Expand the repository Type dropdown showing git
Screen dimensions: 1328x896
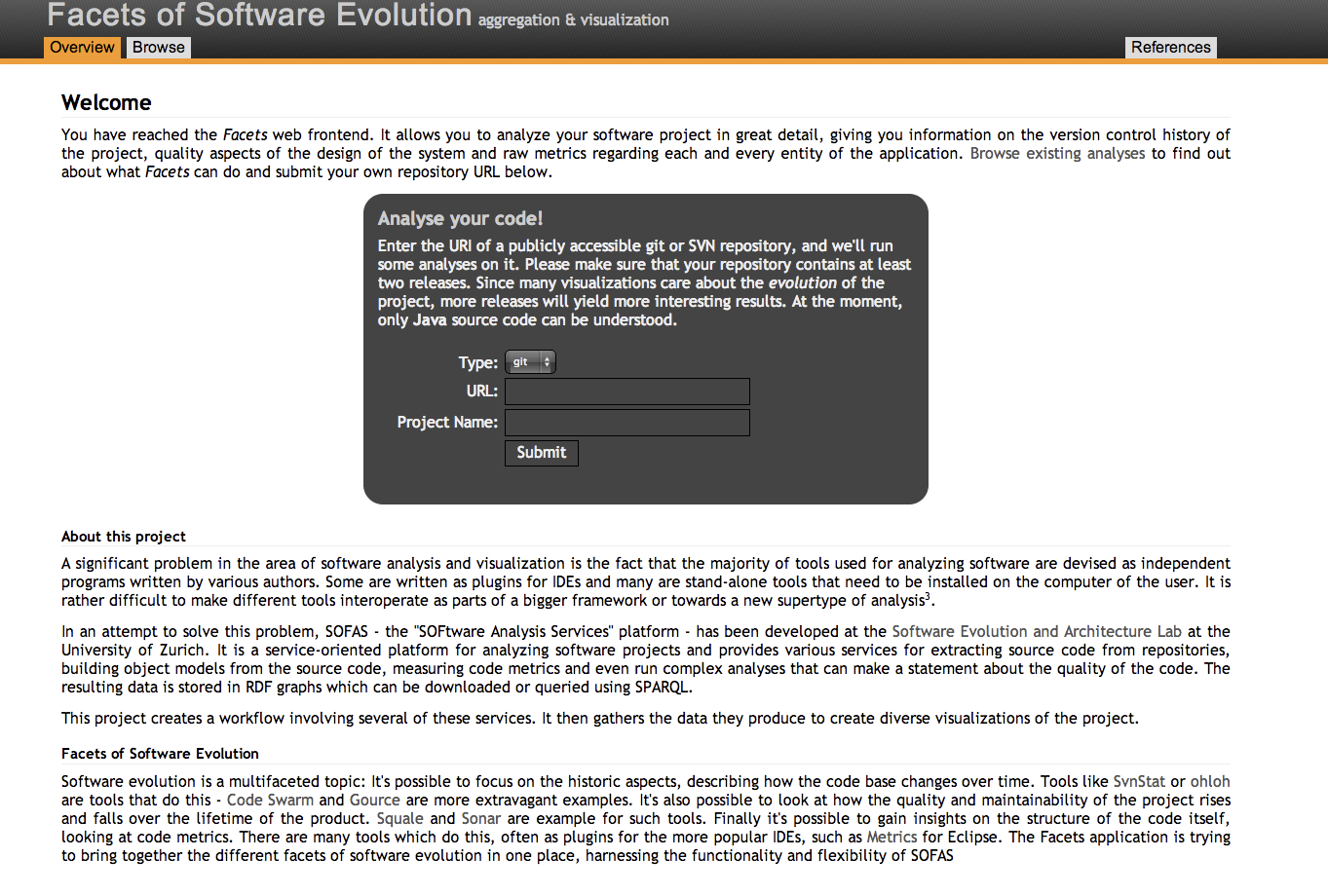pos(530,362)
